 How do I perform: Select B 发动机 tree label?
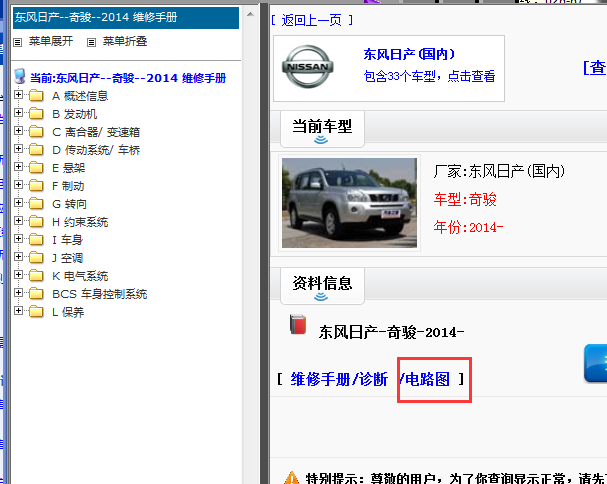tap(74, 114)
